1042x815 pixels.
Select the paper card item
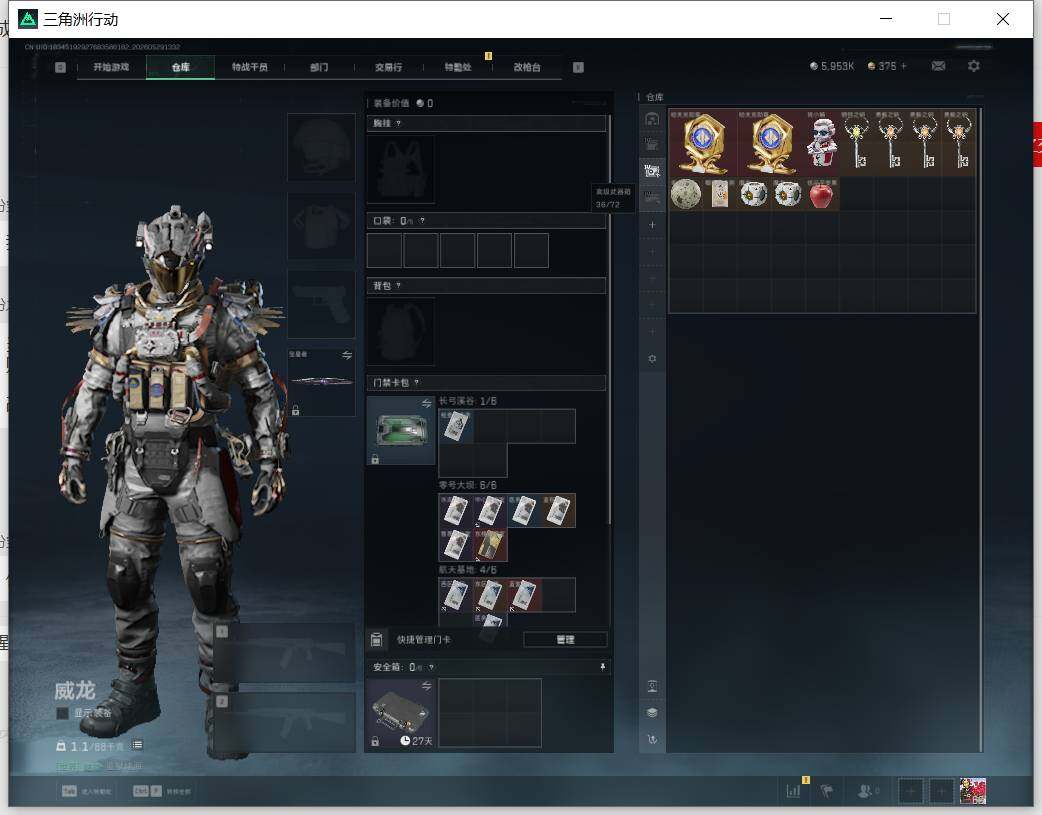tap(720, 194)
